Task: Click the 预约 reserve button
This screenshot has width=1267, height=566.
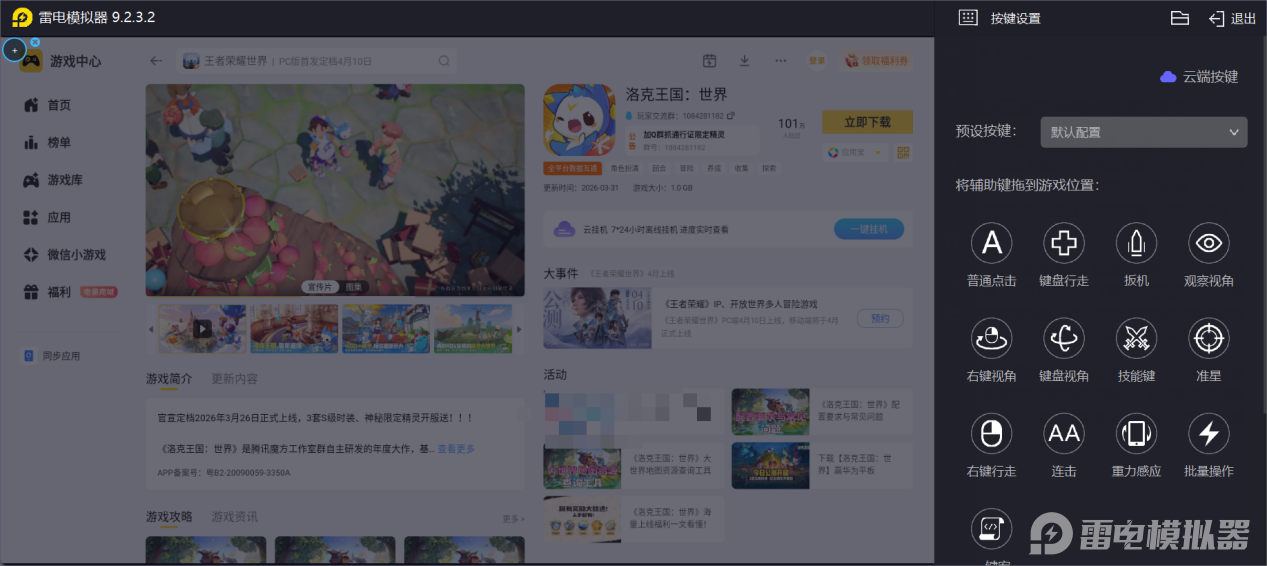Action: tap(880, 318)
